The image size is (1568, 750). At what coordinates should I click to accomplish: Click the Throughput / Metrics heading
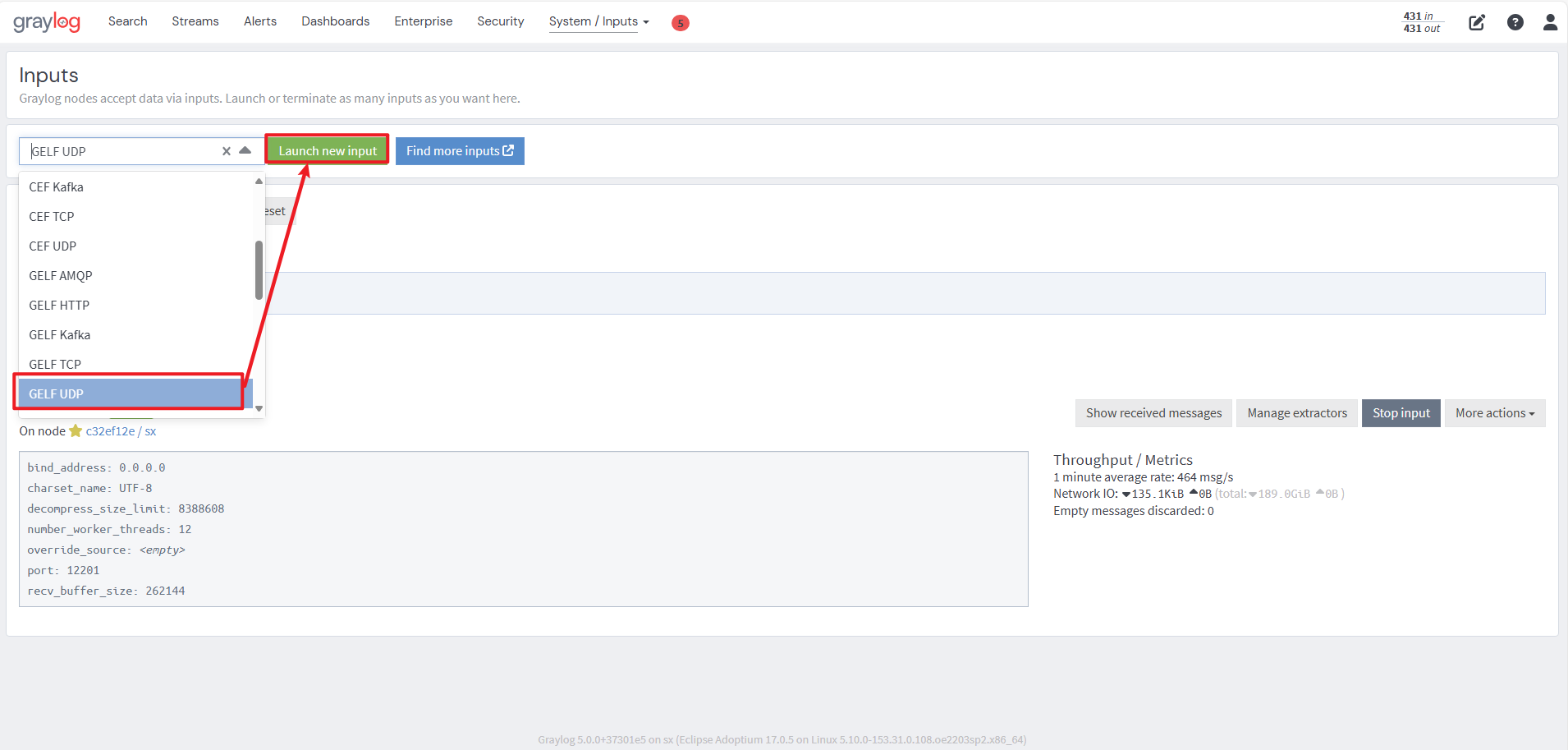1123,460
